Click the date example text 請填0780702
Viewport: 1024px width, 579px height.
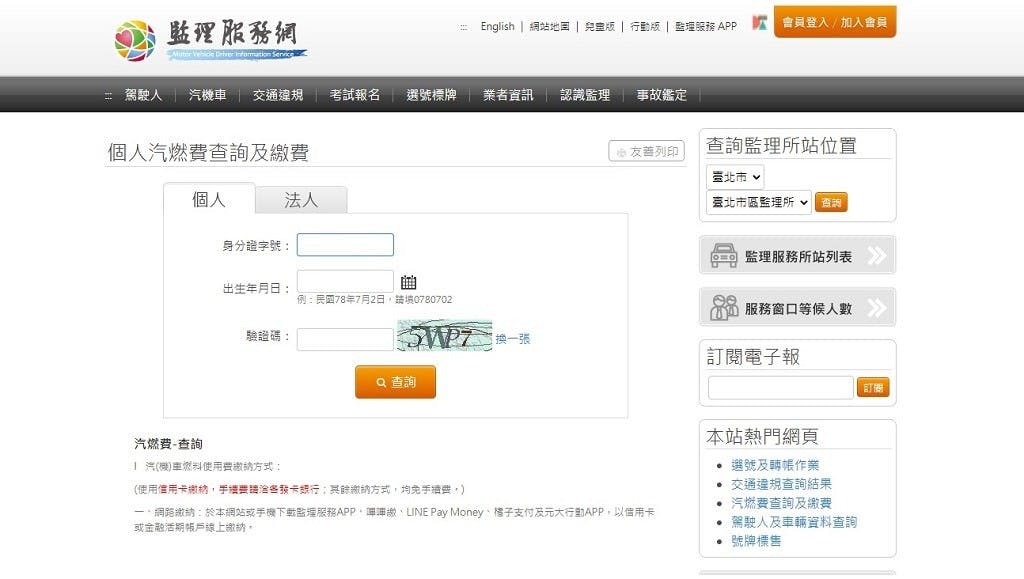tap(424, 300)
